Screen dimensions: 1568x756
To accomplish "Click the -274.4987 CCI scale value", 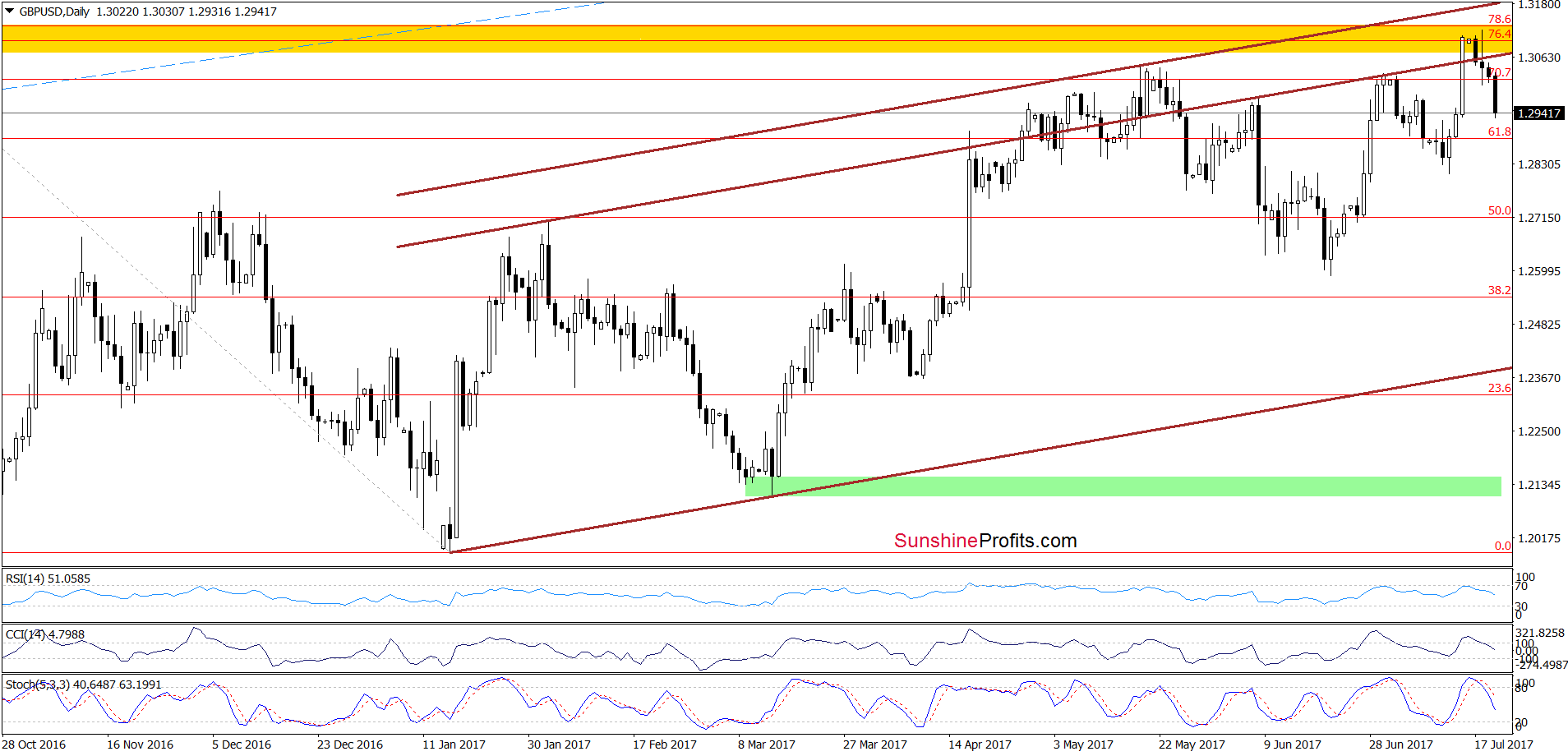I will [1541, 665].
